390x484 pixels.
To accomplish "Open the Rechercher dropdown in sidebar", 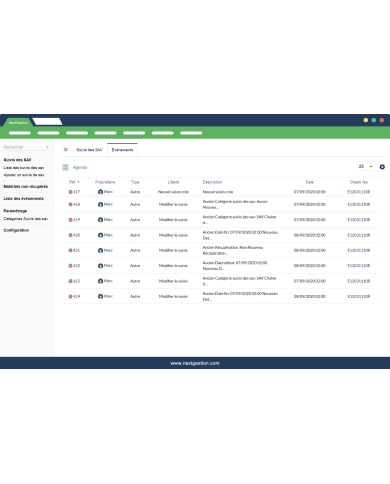I will 47,147.
